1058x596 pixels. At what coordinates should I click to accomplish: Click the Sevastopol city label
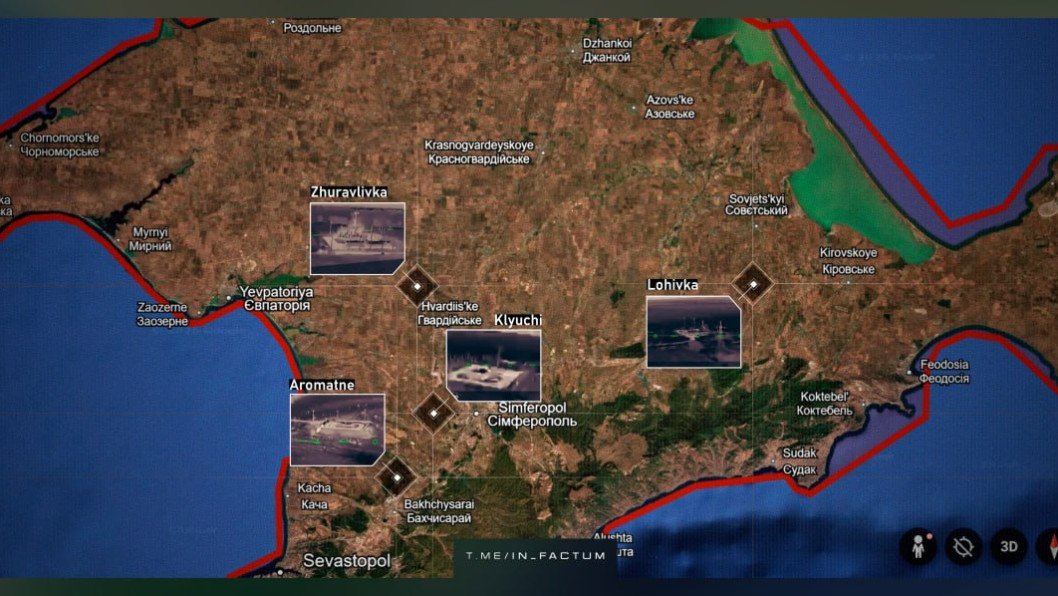click(347, 560)
